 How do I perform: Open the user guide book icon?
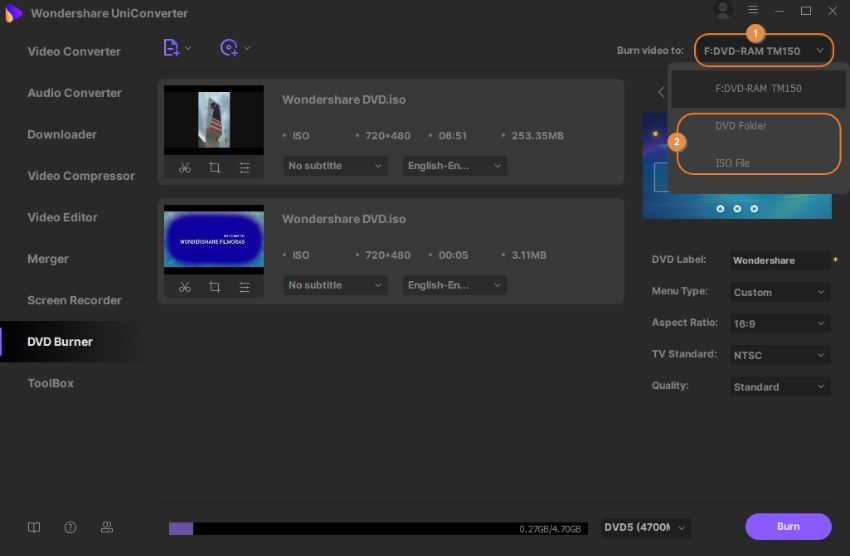34,527
